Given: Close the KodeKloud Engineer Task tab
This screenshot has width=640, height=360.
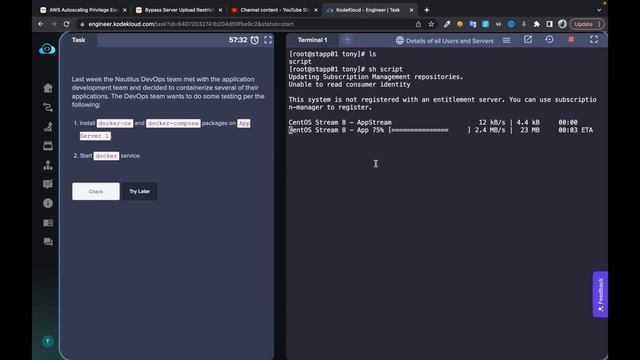Looking at the screenshot, I should pos(411,10).
